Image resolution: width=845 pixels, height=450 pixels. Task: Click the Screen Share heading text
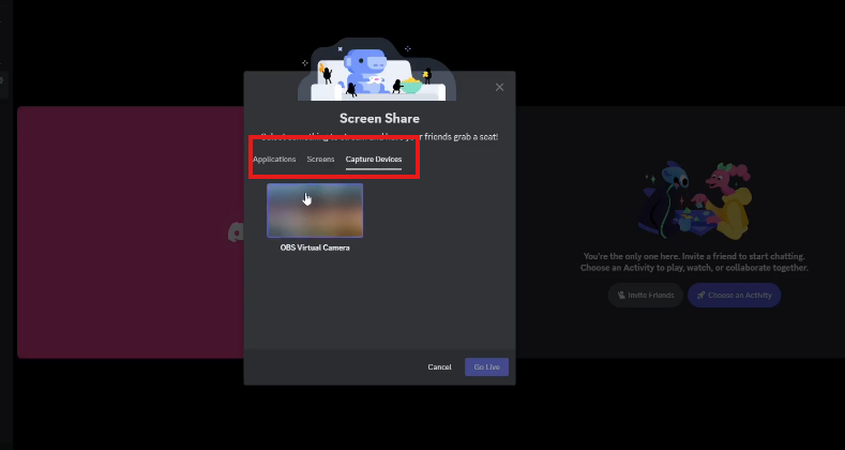coord(379,119)
